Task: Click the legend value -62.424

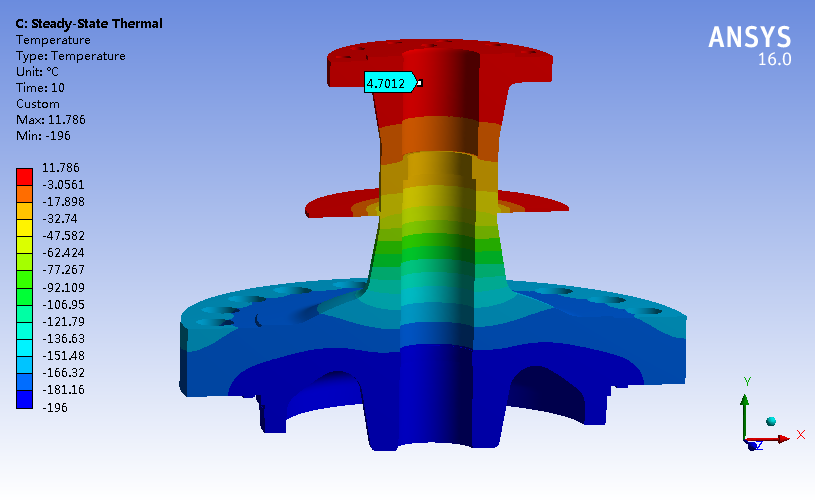Action: (x=63, y=253)
